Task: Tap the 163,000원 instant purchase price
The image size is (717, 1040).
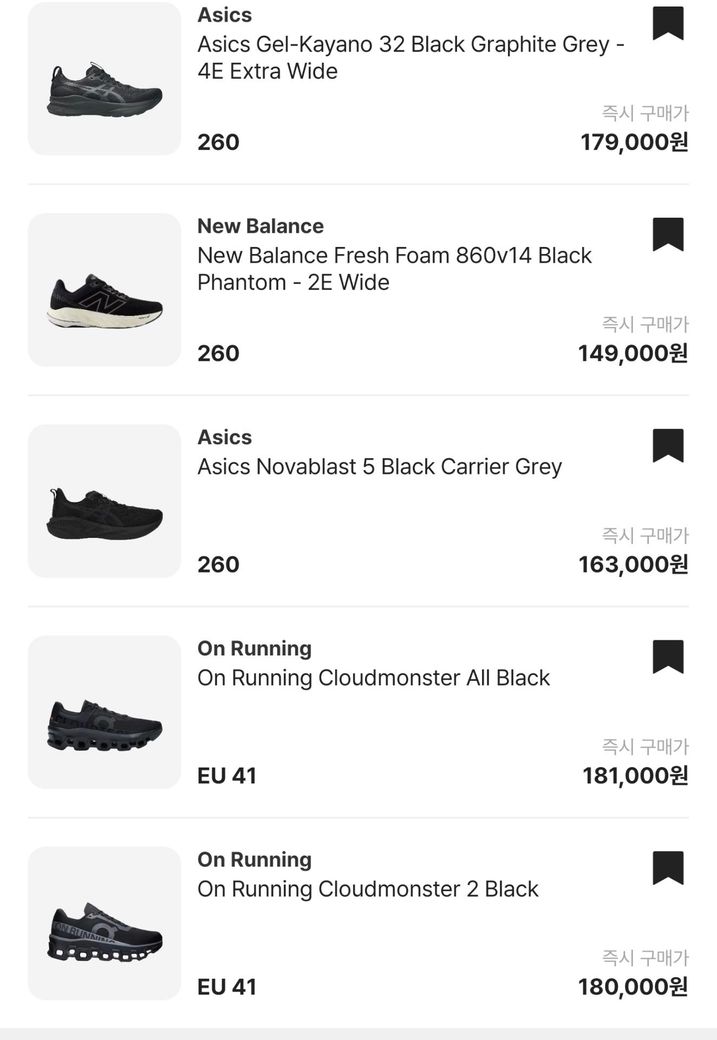Action: pyautogui.click(x=632, y=564)
